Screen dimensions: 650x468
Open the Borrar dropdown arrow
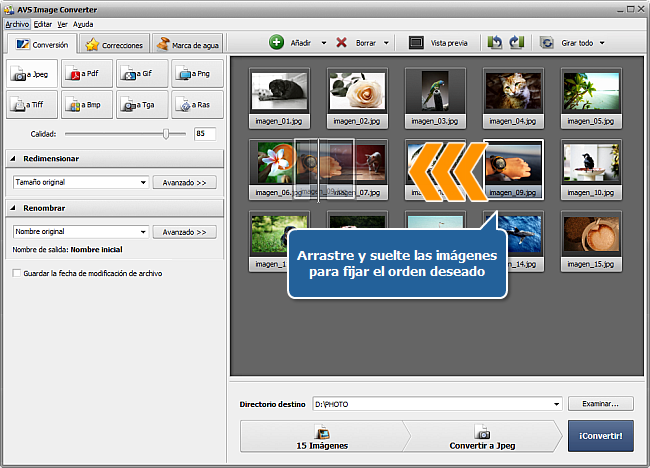(x=386, y=43)
